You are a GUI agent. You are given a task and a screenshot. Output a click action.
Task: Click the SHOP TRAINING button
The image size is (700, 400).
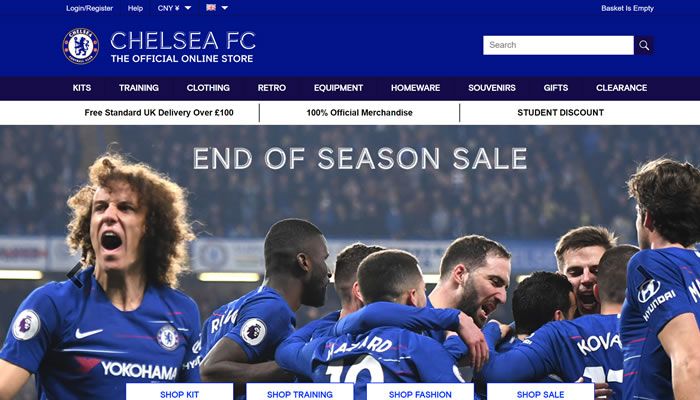coord(300,392)
